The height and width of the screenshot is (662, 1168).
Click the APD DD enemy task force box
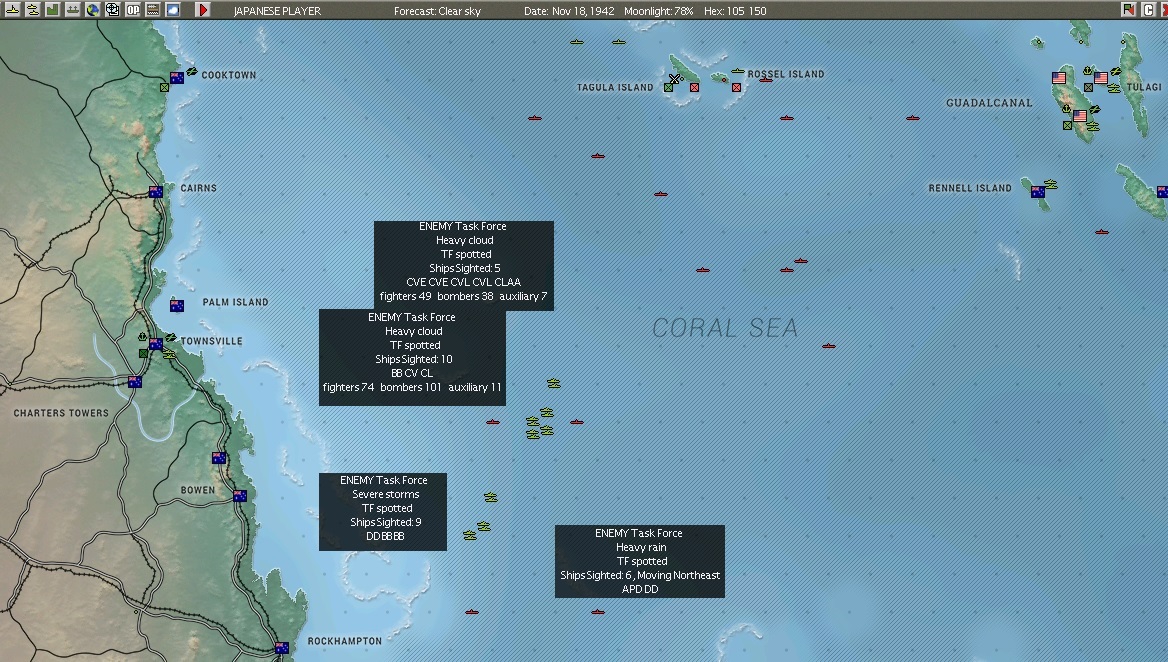tap(640, 561)
